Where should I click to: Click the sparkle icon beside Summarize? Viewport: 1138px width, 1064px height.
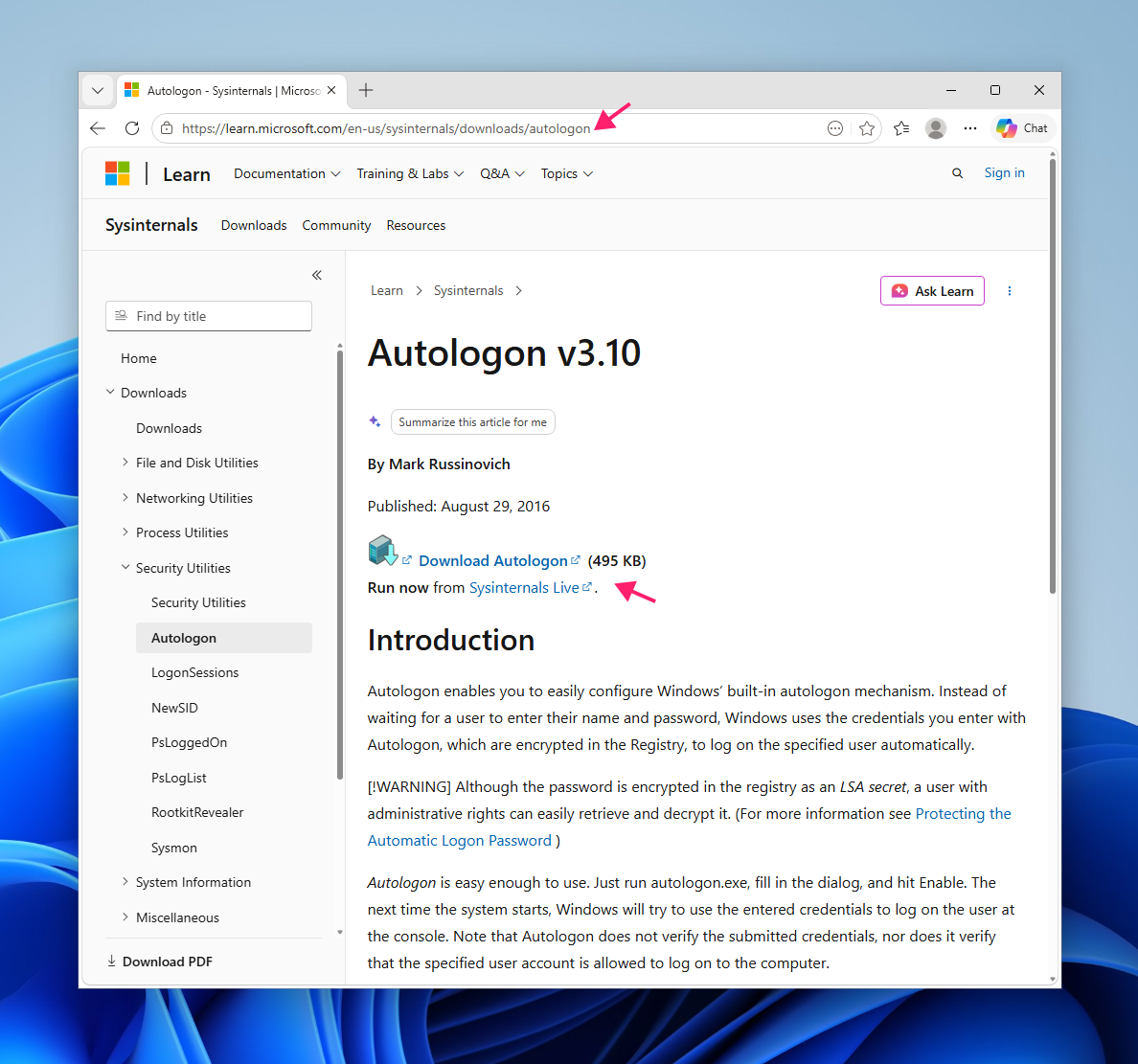click(375, 421)
